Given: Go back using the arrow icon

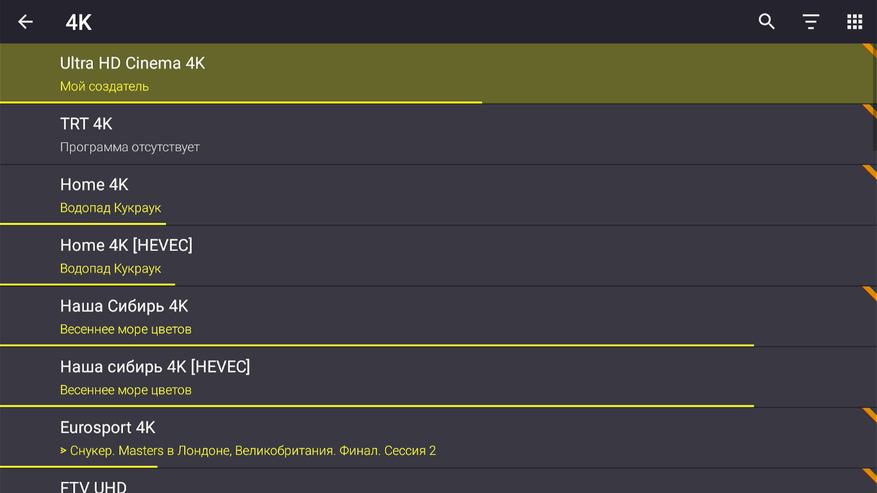Looking at the screenshot, I should pos(26,22).
